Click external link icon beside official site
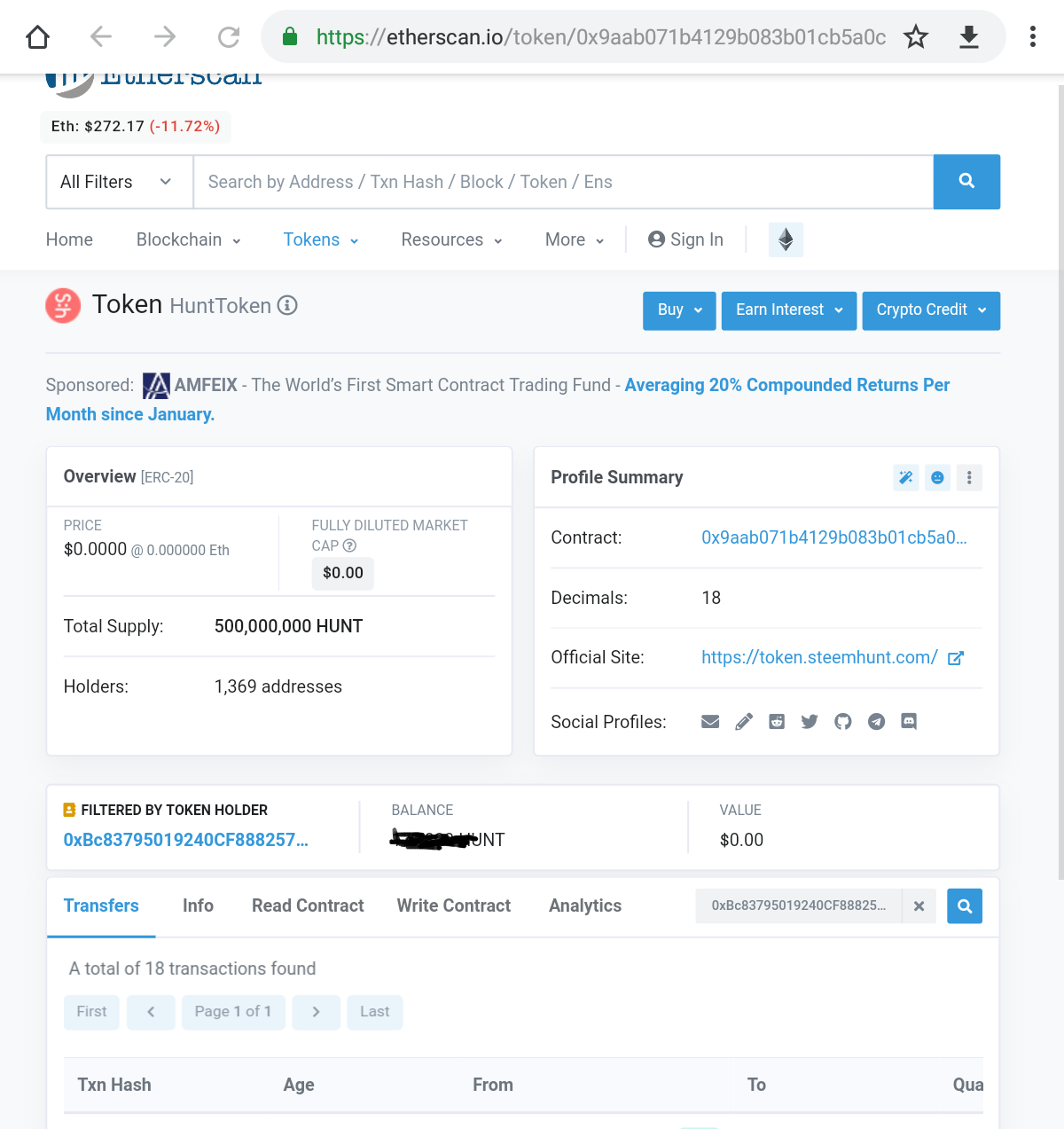The height and width of the screenshot is (1129, 1064). click(956, 658)
